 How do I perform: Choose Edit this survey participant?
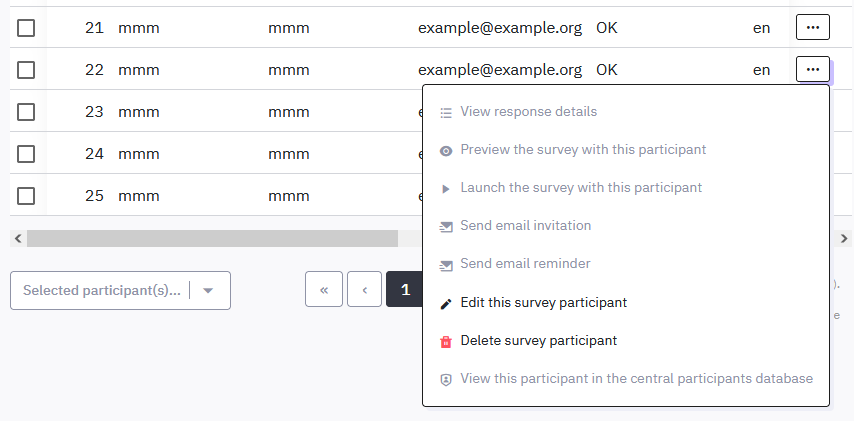coord(543,303)
